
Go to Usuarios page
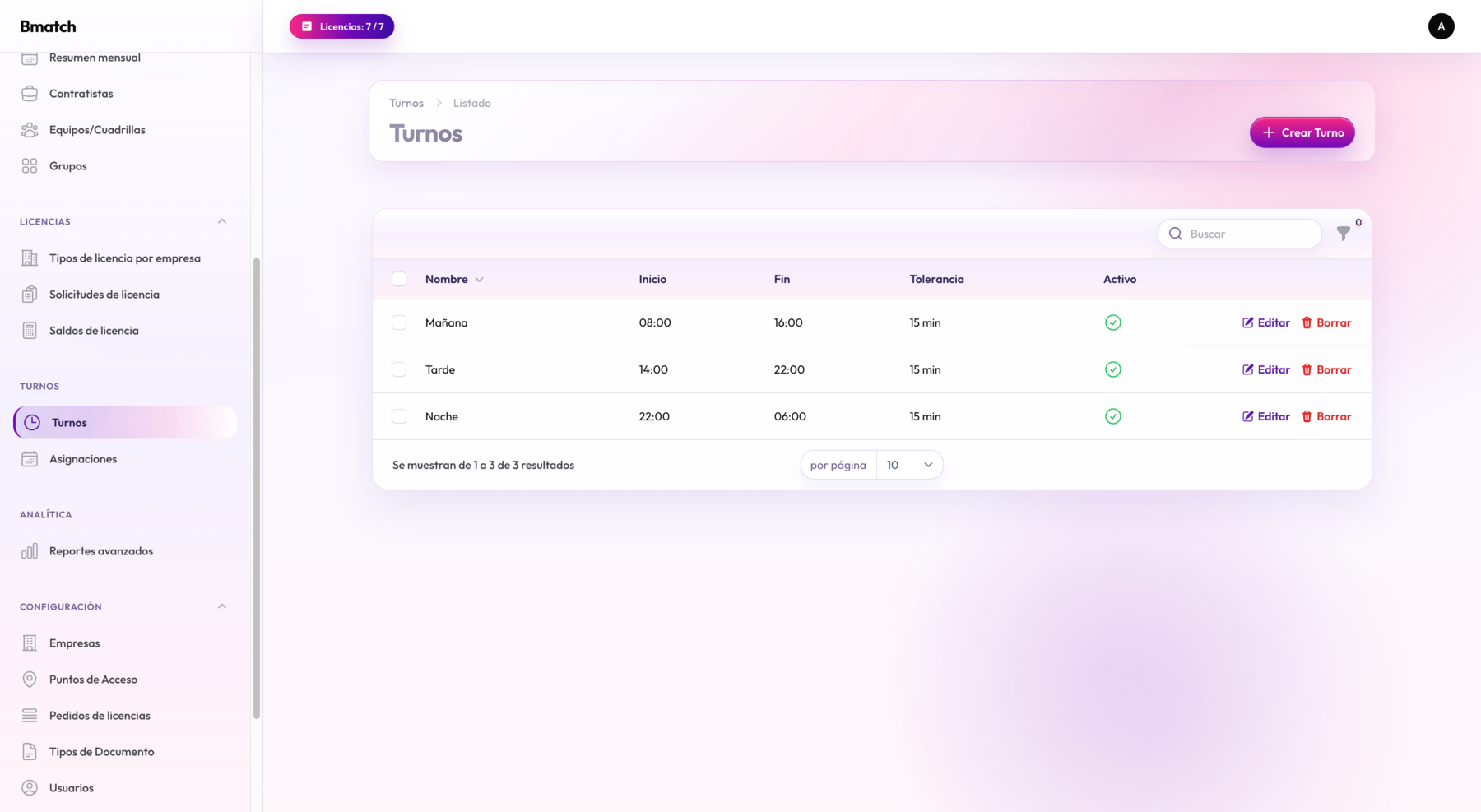point(125,788)
